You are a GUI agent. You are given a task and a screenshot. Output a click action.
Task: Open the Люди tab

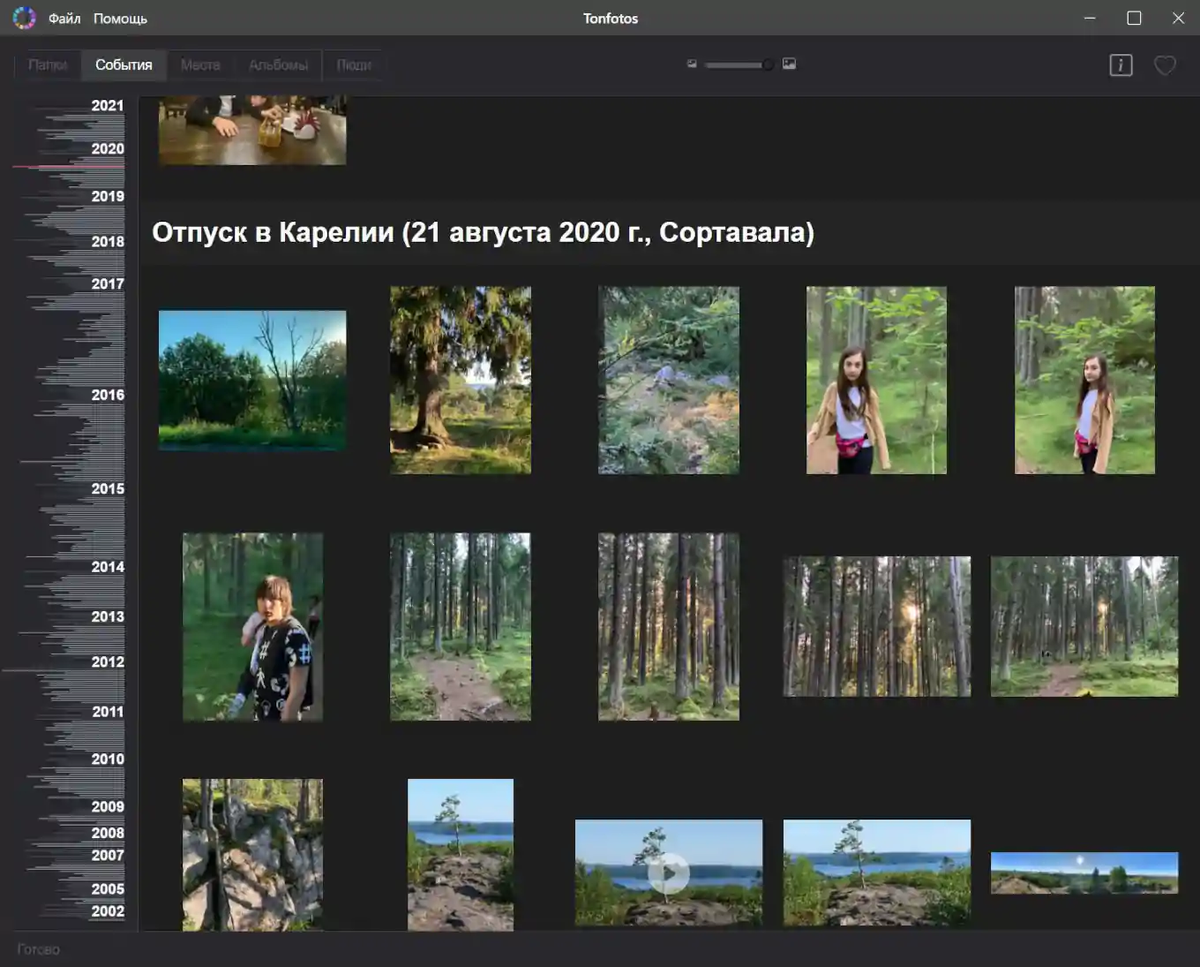coord(353,65)
